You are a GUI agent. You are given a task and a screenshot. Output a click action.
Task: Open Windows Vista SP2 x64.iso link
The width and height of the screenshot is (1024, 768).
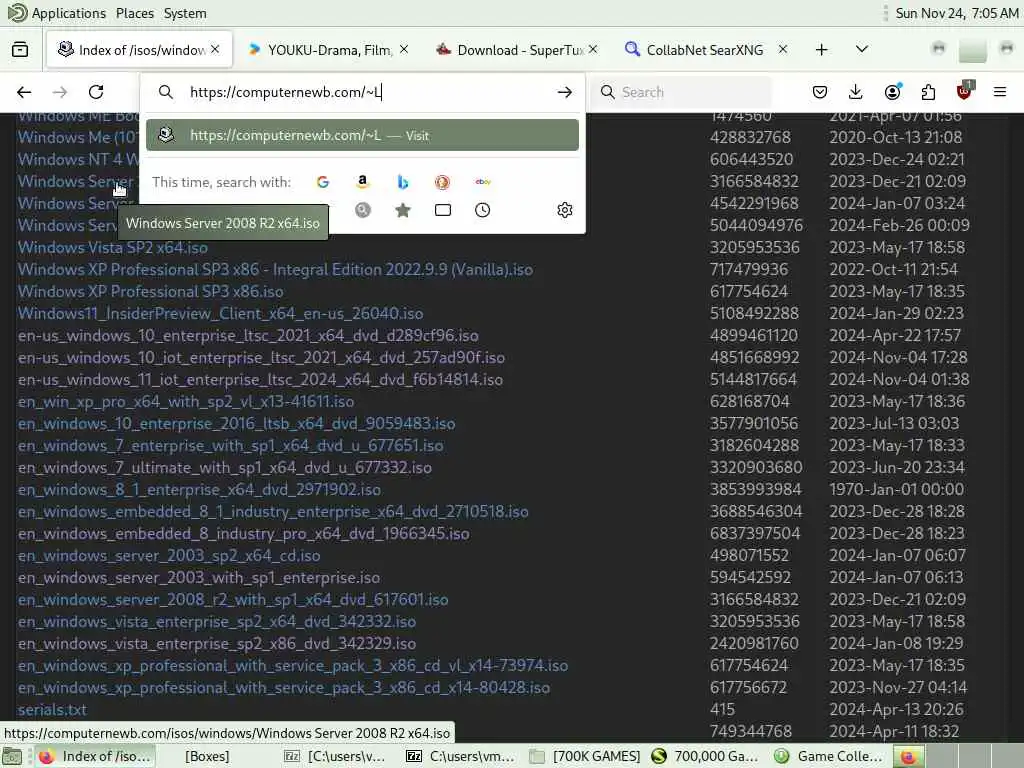pyautogui.click(x=113, y=248)
